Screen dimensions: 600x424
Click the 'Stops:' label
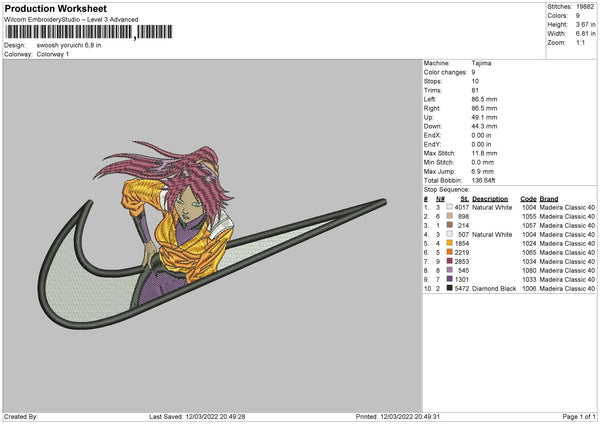[433, 81]
